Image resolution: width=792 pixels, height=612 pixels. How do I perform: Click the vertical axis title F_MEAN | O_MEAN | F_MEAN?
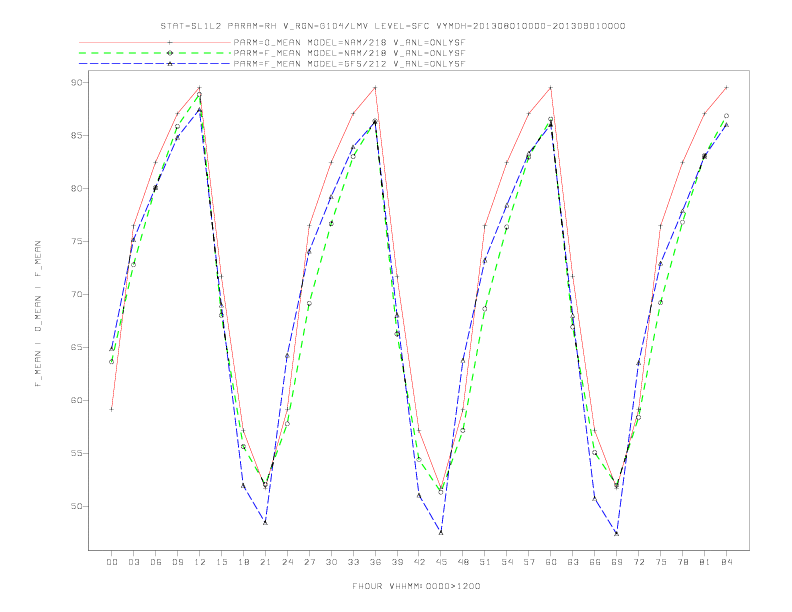click(x=38, y=314)
